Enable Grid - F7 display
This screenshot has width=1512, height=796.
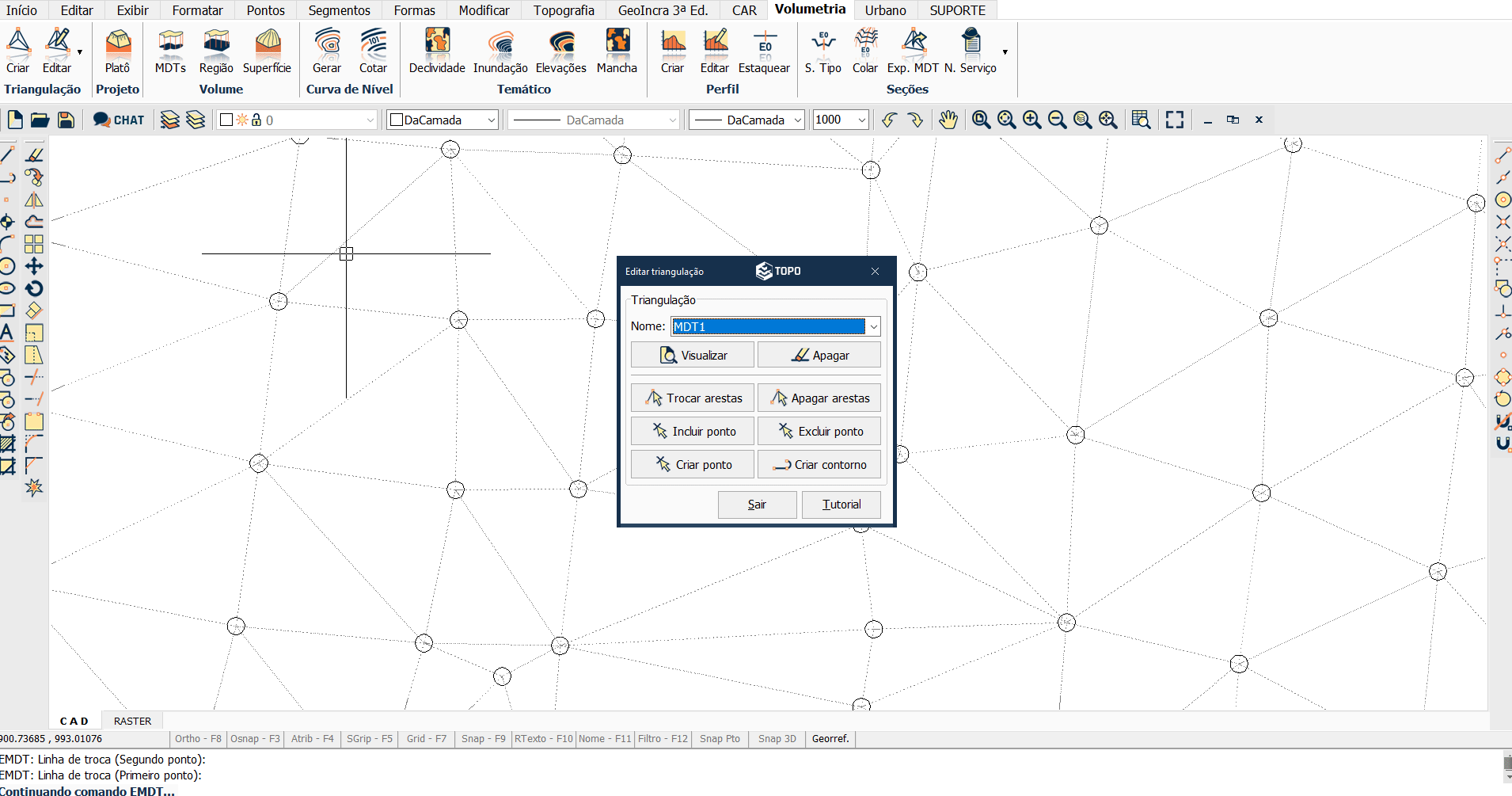(x=427, y=739)
